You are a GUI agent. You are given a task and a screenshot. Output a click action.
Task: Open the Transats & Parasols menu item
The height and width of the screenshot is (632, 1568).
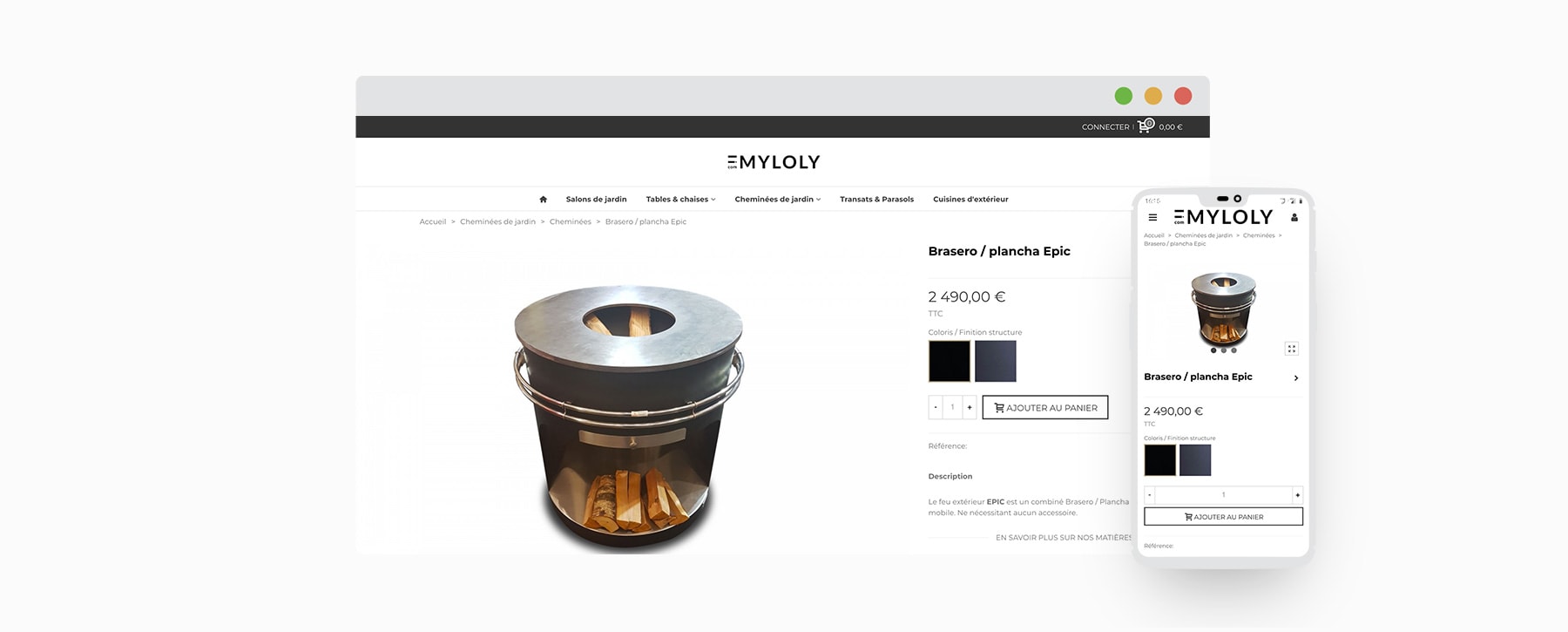[x=876, y=200]
